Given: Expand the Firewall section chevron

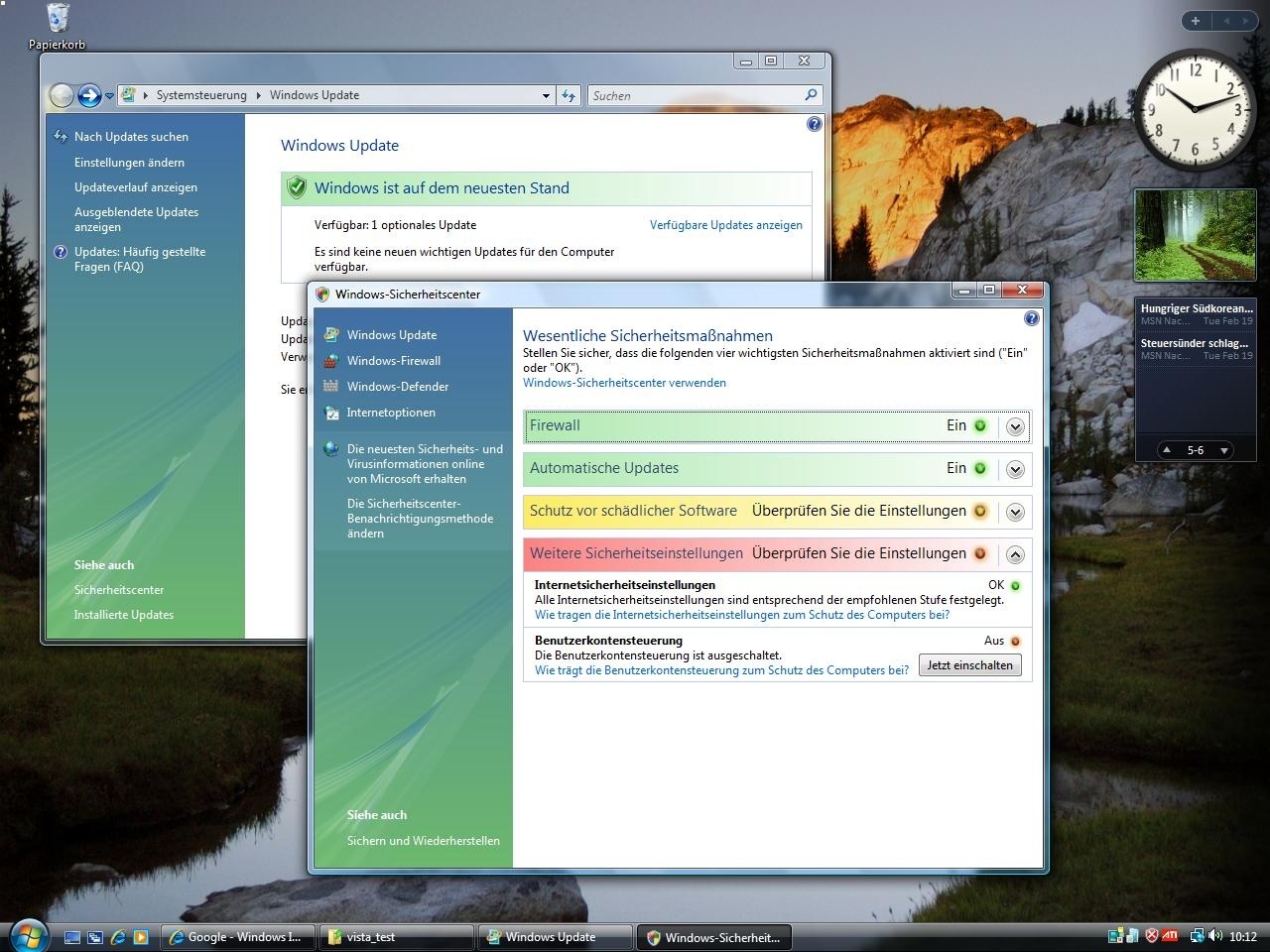Looking at the screenshot, I should point(1015,425).
